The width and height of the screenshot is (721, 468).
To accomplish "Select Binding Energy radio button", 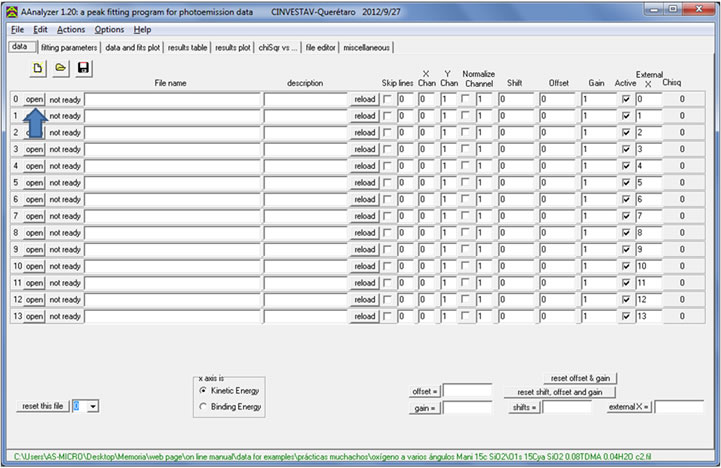I will tap(204, 407).
